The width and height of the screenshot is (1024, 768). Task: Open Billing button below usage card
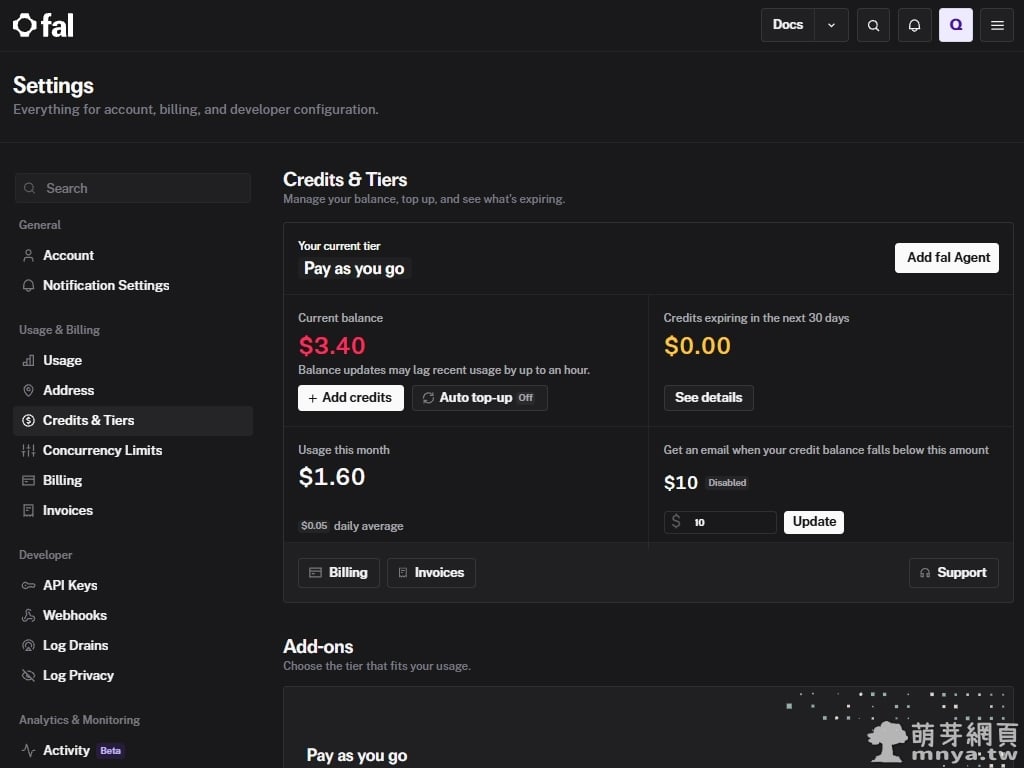click(339, 573)
